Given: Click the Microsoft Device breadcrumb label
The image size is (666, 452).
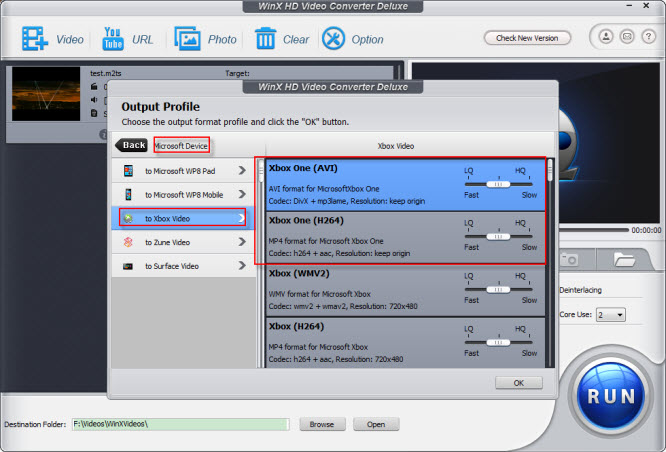Looking at the screenshot, I should coord(181,146).
